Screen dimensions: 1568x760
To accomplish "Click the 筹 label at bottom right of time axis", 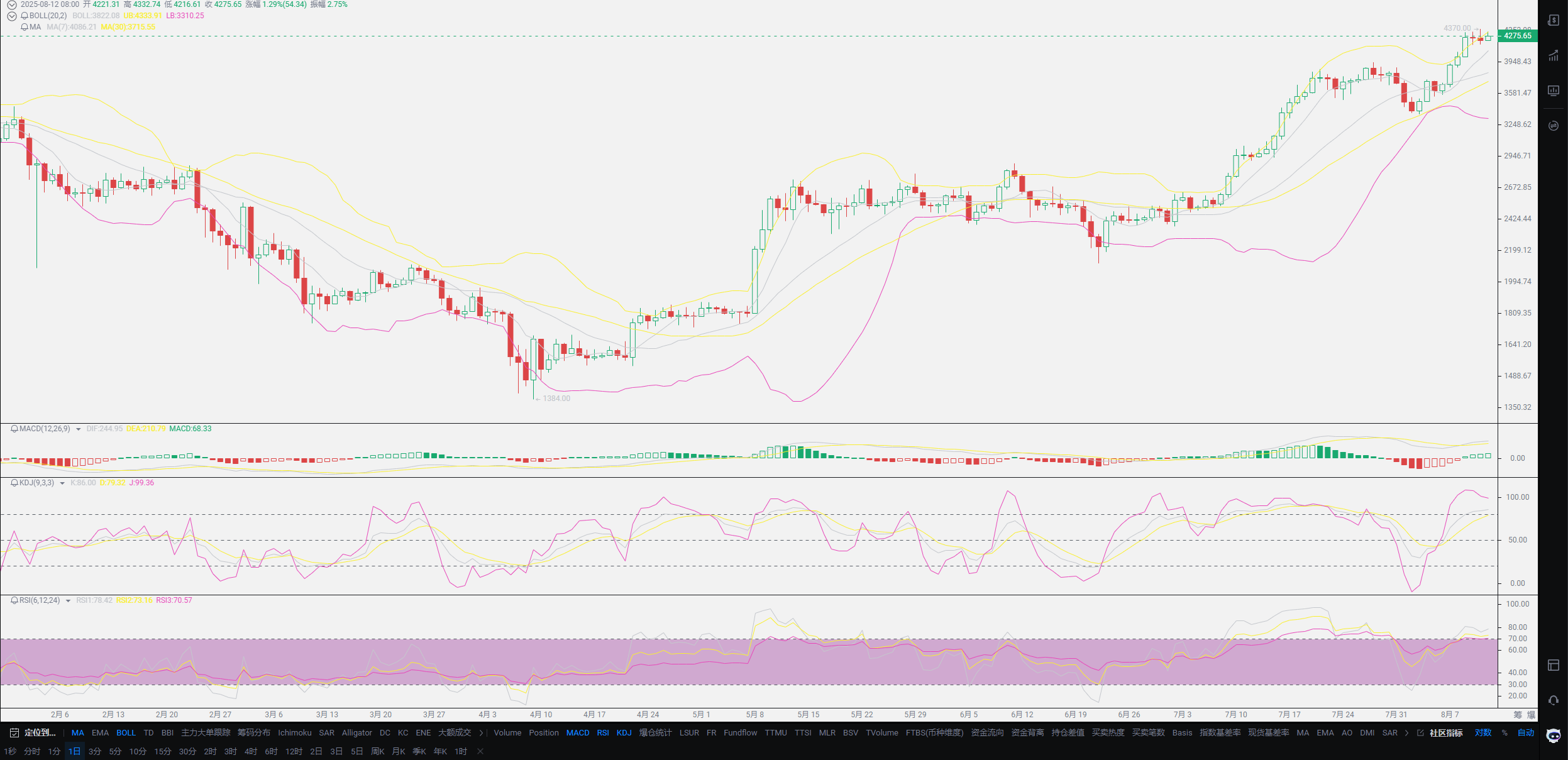I will pos(1518,715).
